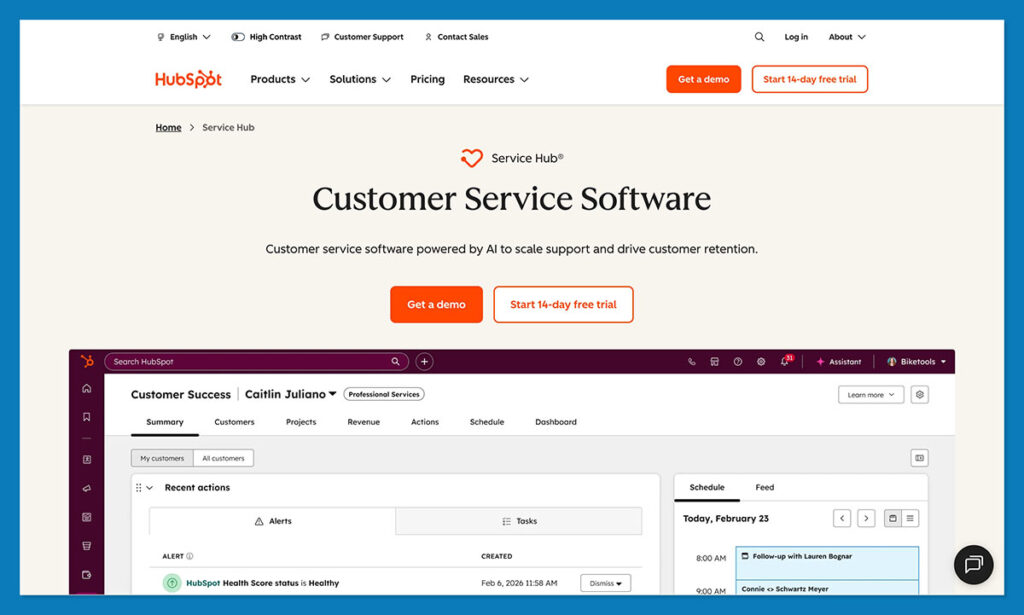Open the Follow-up with Lauren Bognar event

[827, 563]
